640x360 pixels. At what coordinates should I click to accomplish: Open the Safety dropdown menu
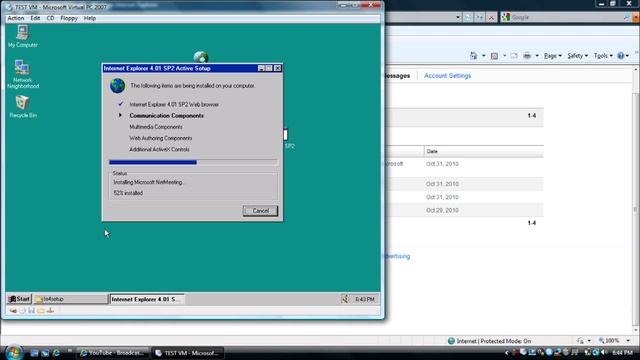pos(578,56)
